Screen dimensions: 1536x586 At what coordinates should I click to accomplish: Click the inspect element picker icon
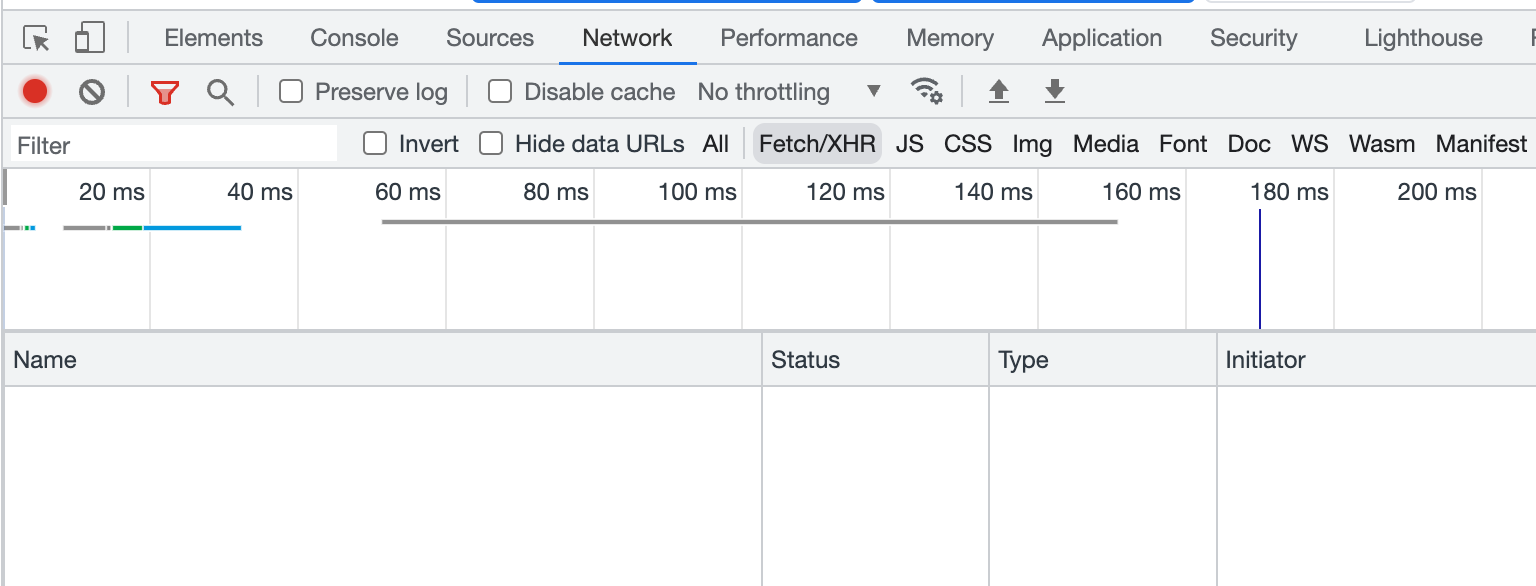pos(37,39)
